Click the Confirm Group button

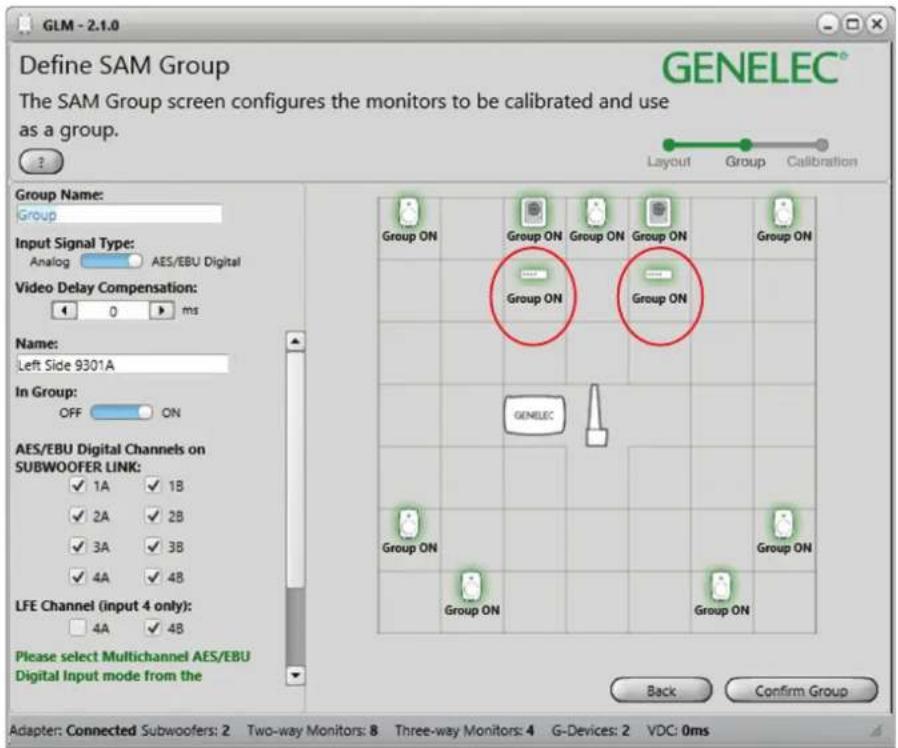click(801, 691)
